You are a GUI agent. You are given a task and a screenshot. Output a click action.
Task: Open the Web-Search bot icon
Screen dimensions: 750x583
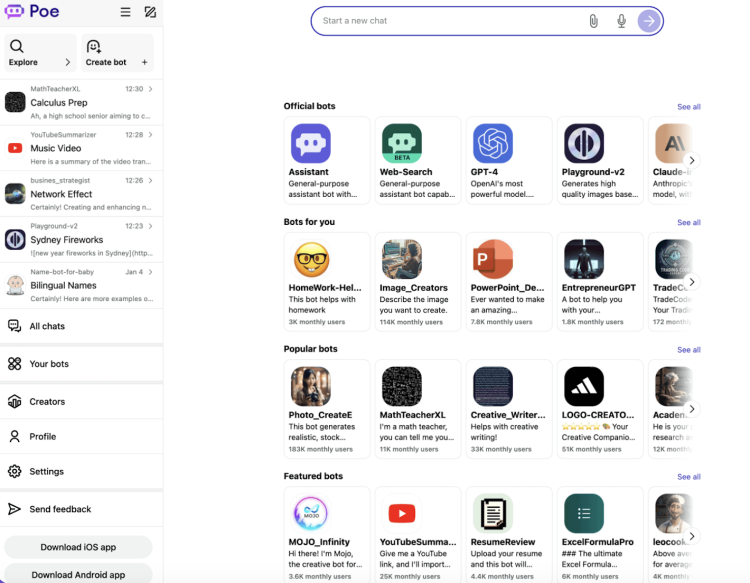(402, 144)
